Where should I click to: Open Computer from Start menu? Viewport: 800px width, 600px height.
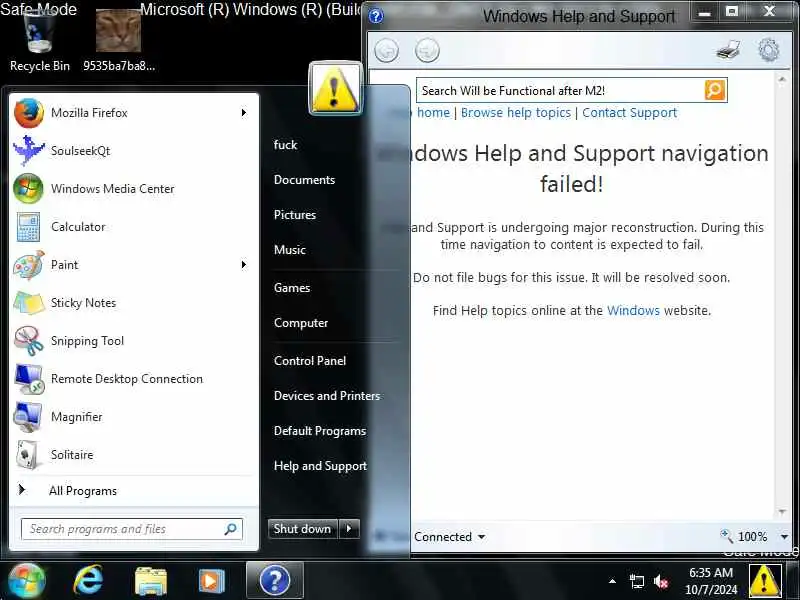point(301,323)
